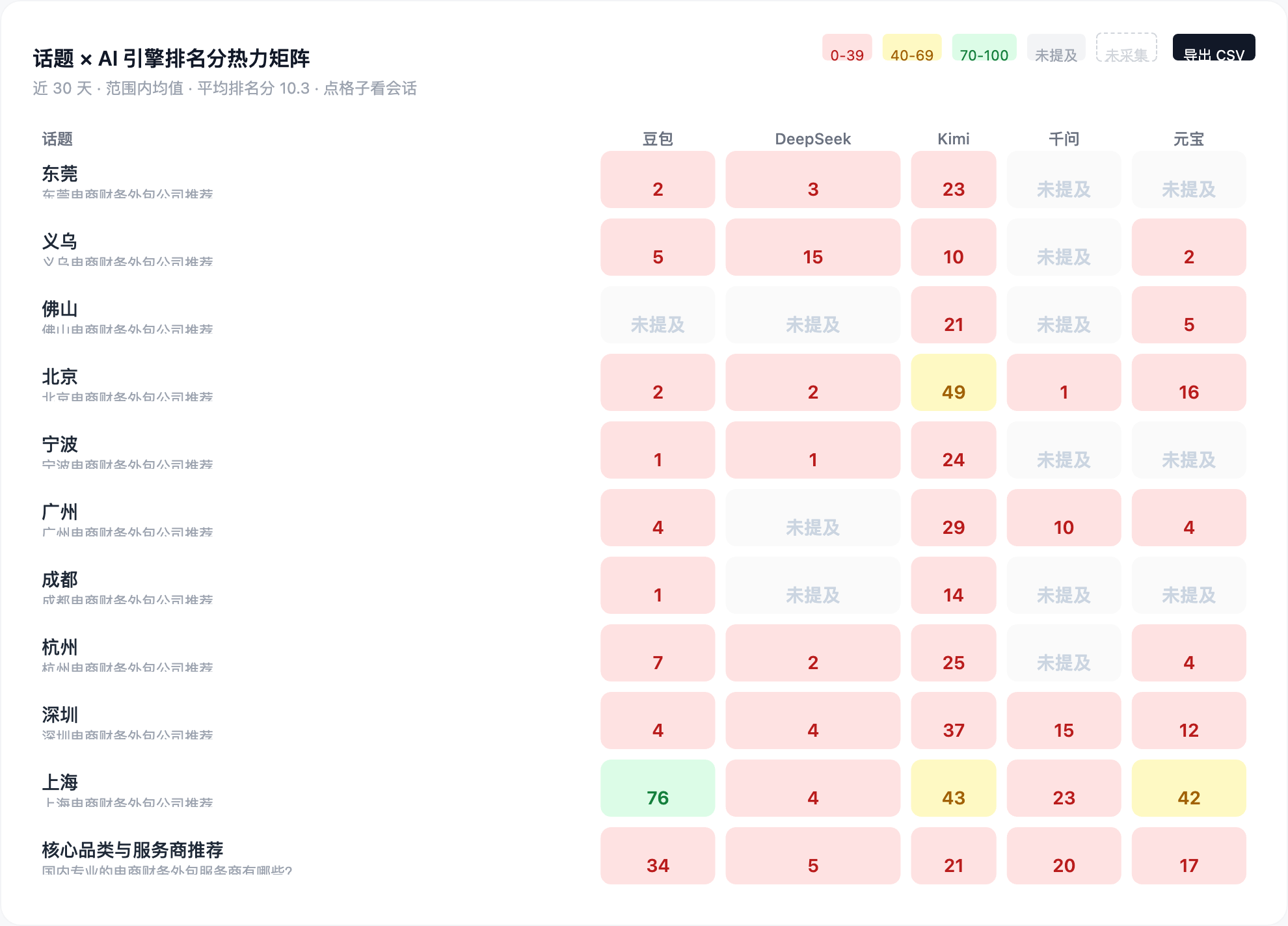Open the 杭州 Kimi cell showing 25

(954, 653)
